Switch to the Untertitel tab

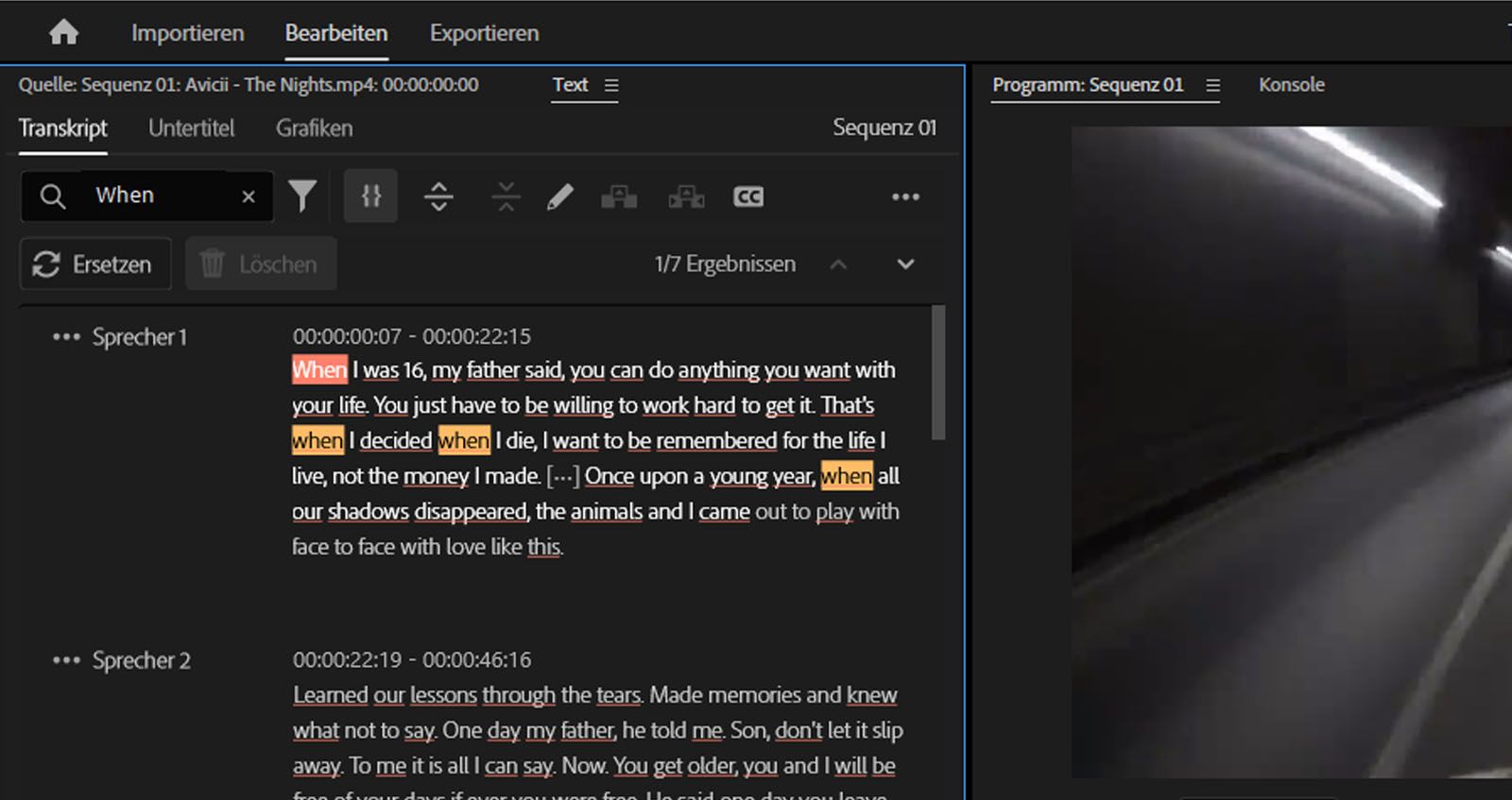pyautogui.click(x=192, y=128)
